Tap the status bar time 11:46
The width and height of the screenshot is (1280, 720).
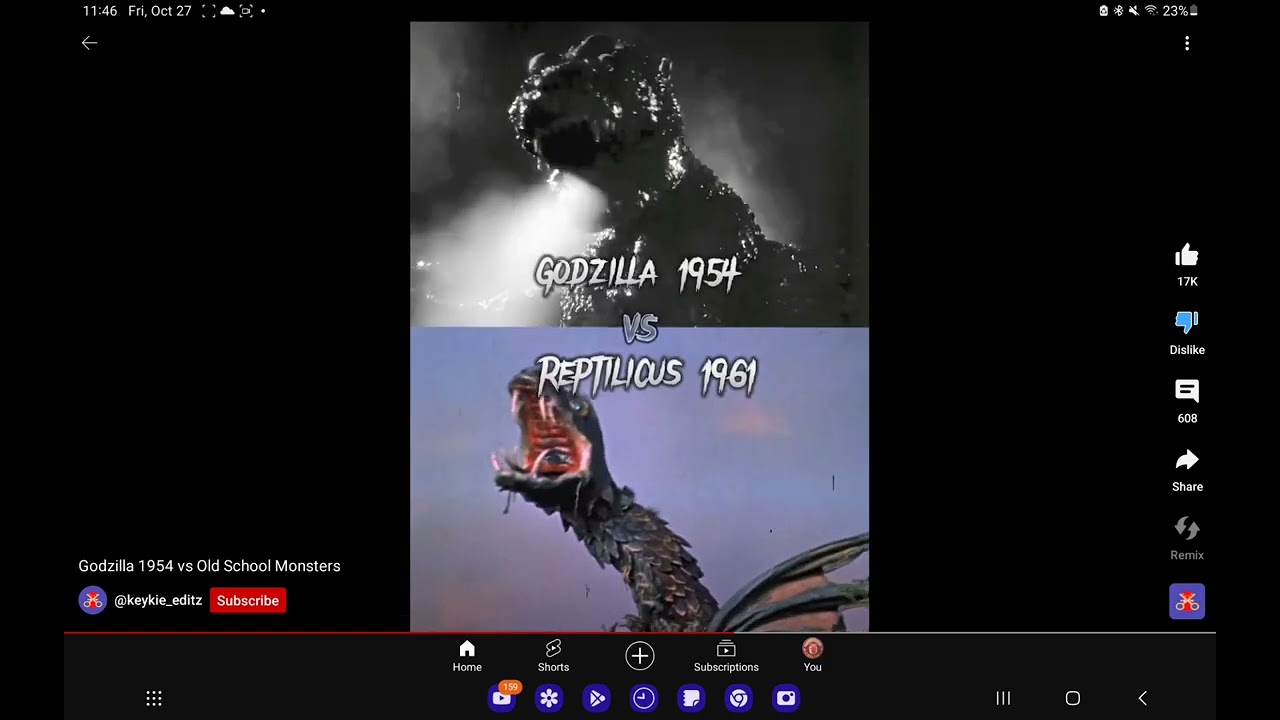click(100, 11)
